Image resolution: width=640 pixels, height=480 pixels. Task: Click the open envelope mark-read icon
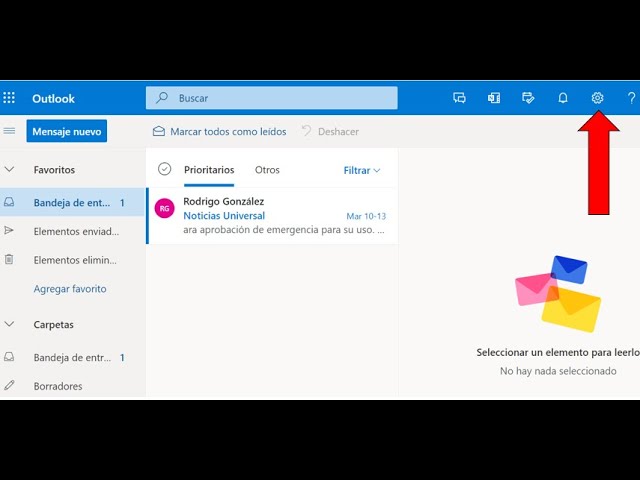tap(159, 131)
